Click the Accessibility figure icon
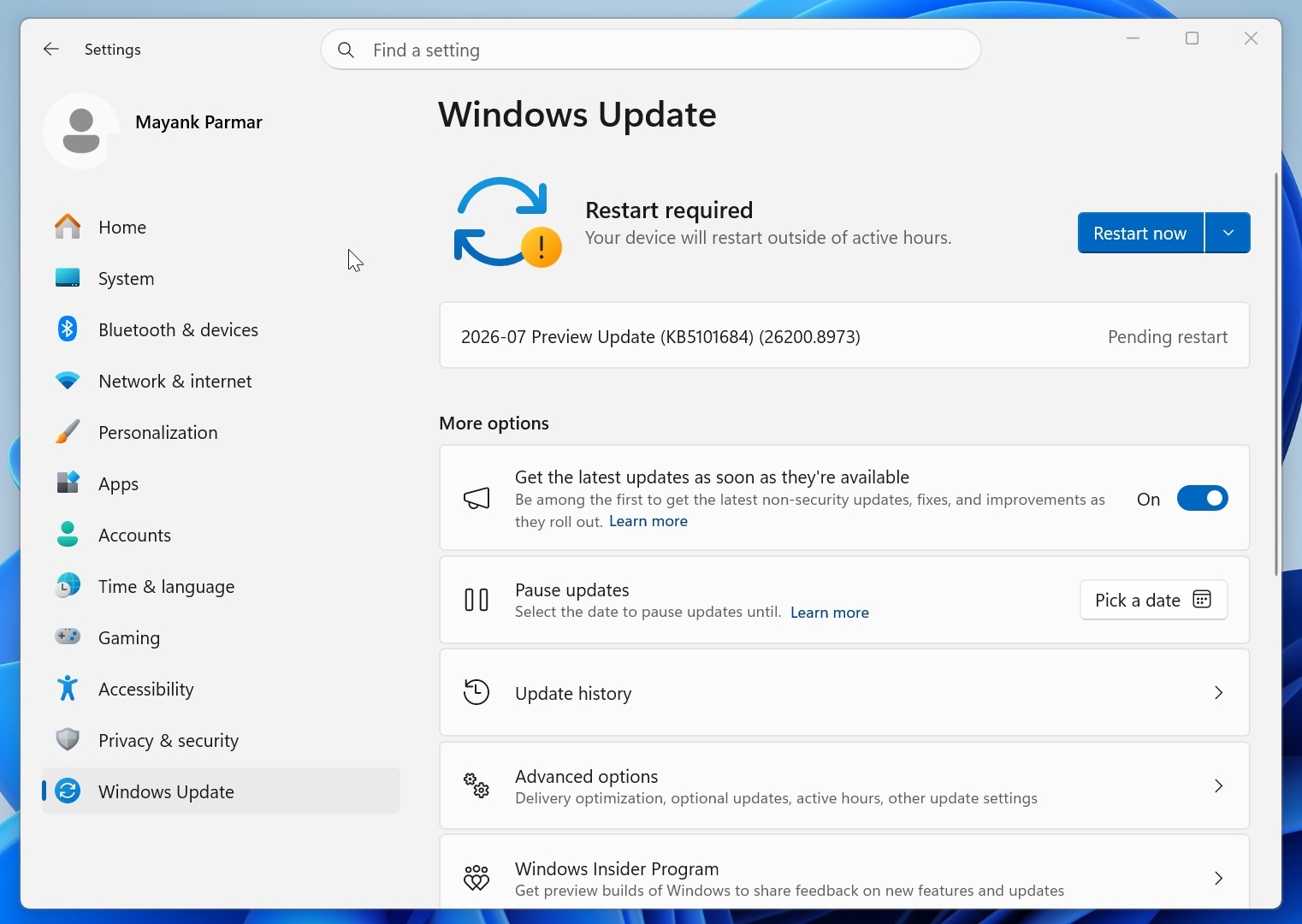 [68, 688]
